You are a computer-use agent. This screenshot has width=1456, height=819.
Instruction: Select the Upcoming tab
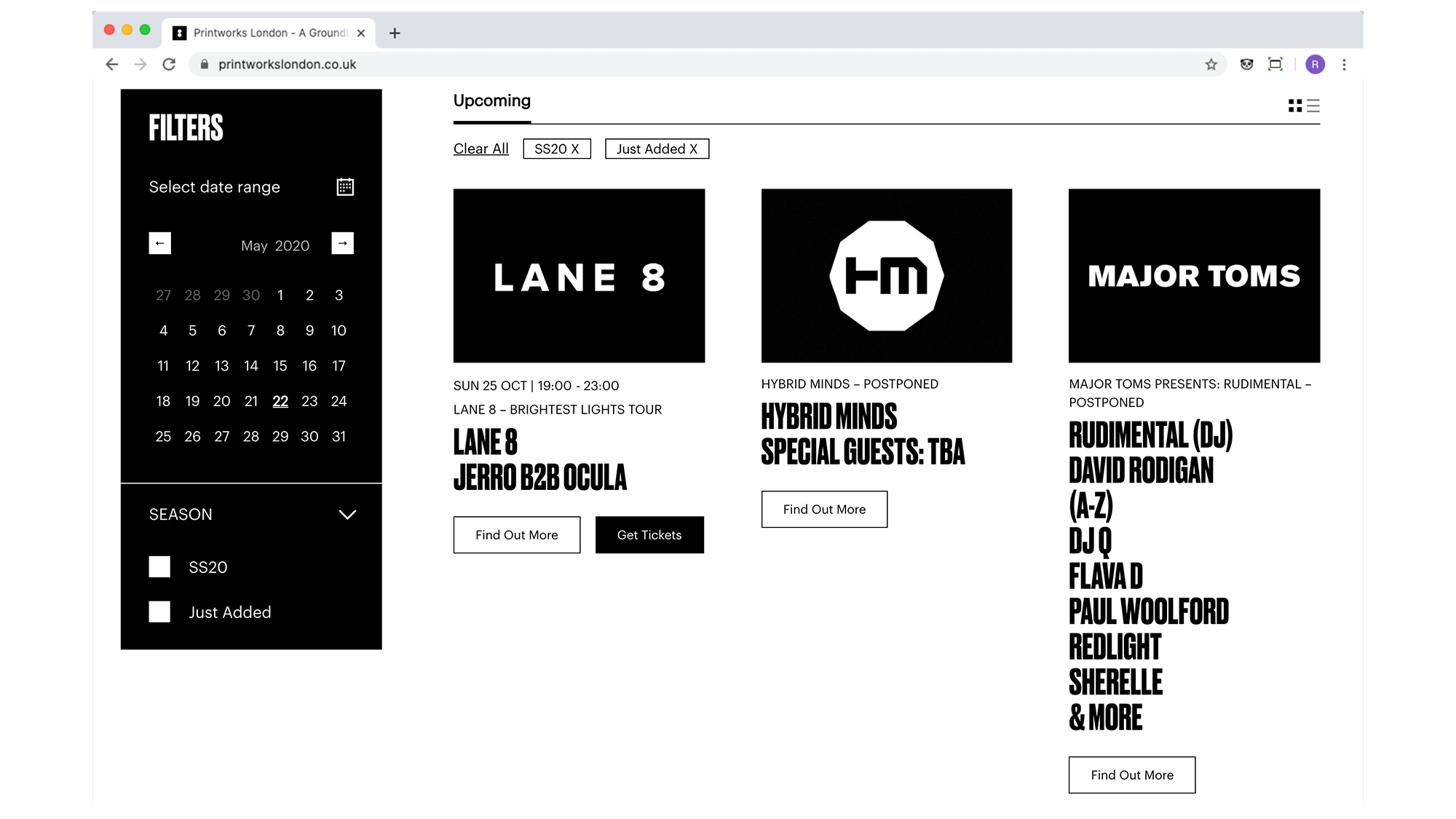[492, 101]
